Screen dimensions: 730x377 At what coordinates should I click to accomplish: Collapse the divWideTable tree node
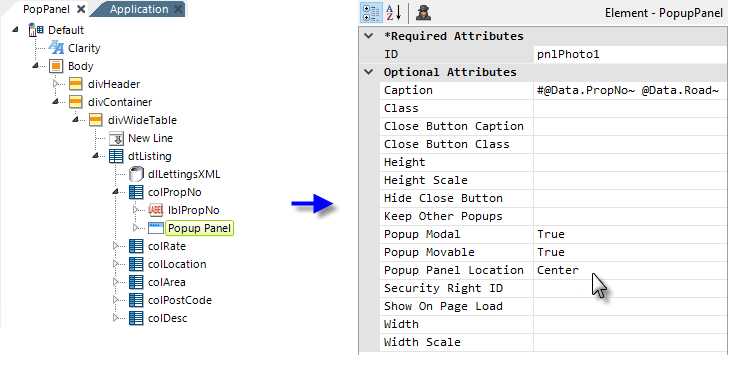tap(75, 120)
